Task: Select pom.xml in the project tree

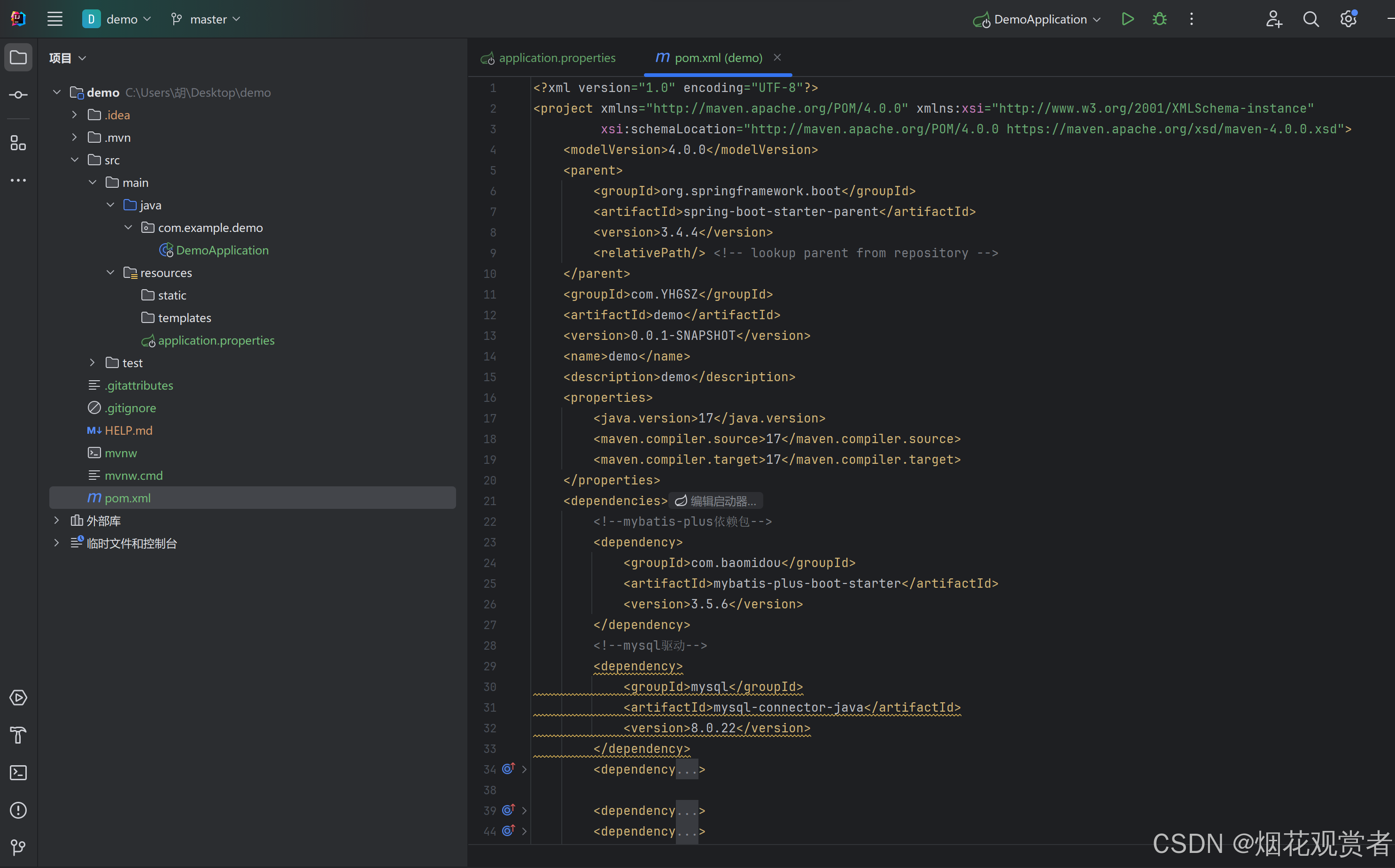Action: coord(127,498)
